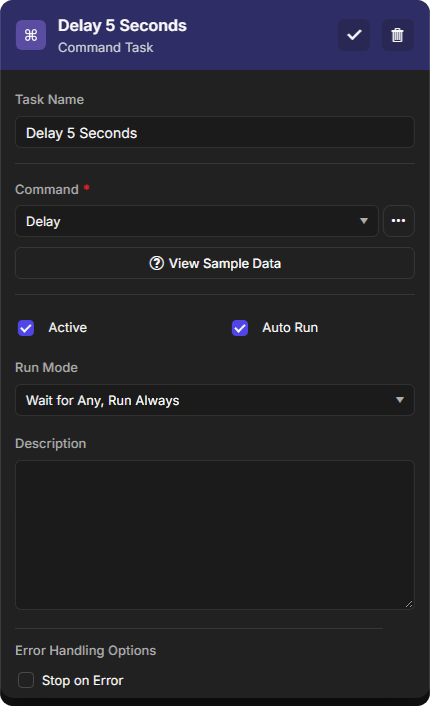This screenshot has height=706, width=430.
Task: Click the 'Delay 5 Seconds' header title
Action: click(122, 26)
